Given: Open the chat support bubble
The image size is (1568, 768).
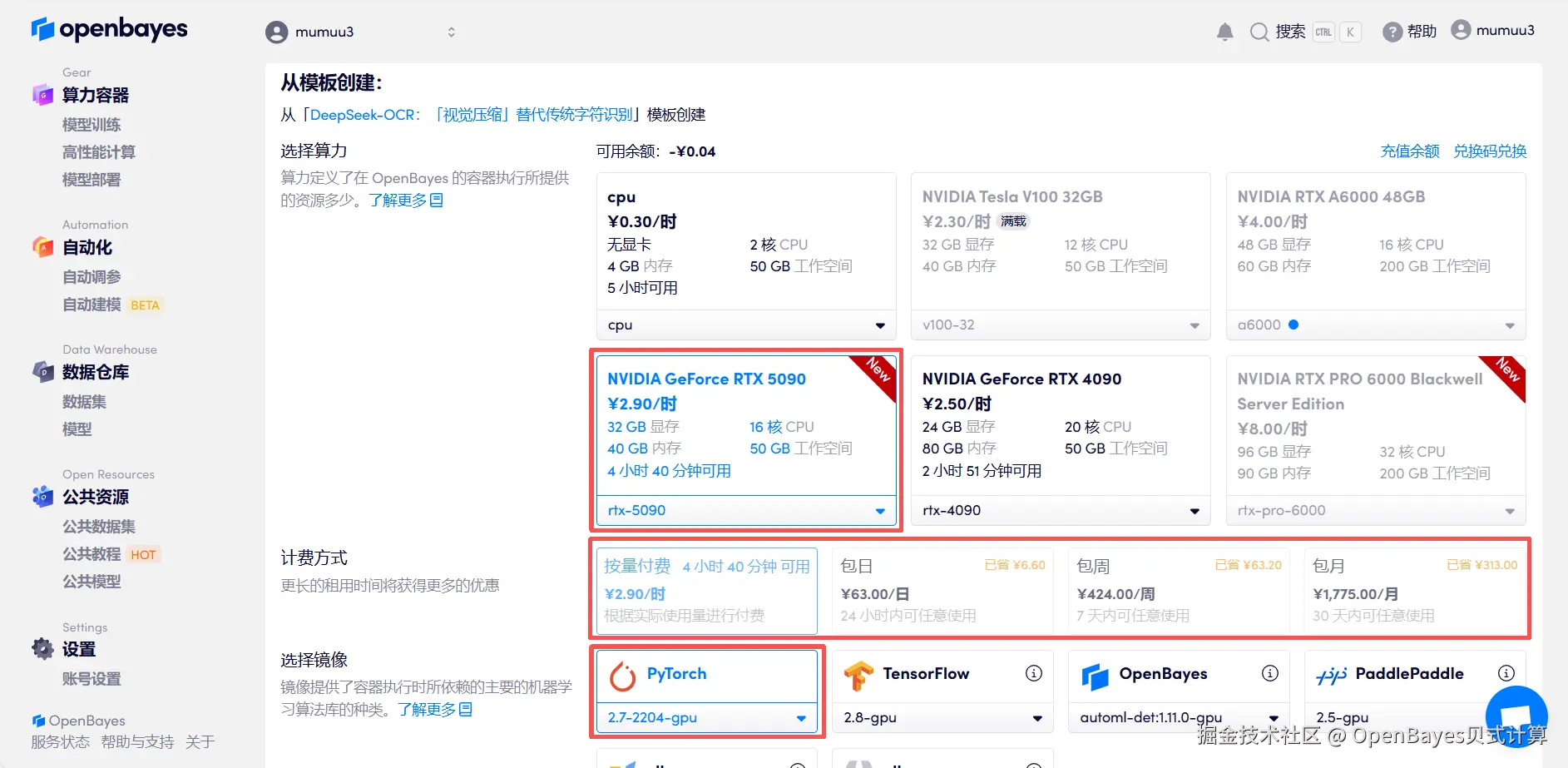Looking at the screenshot, I should pos(1516,716).
